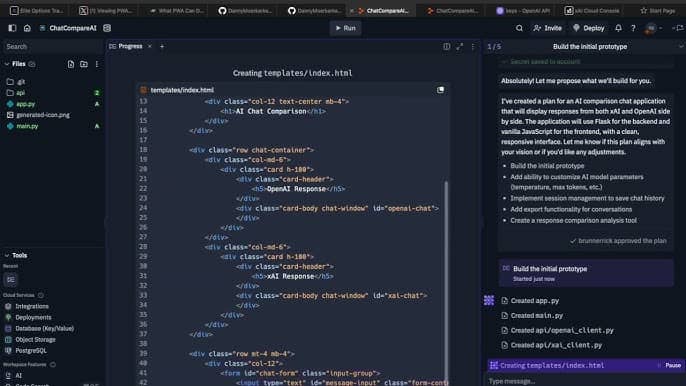Open the user avatar menu
Viewport: 686px width, 386px height.
651,28
